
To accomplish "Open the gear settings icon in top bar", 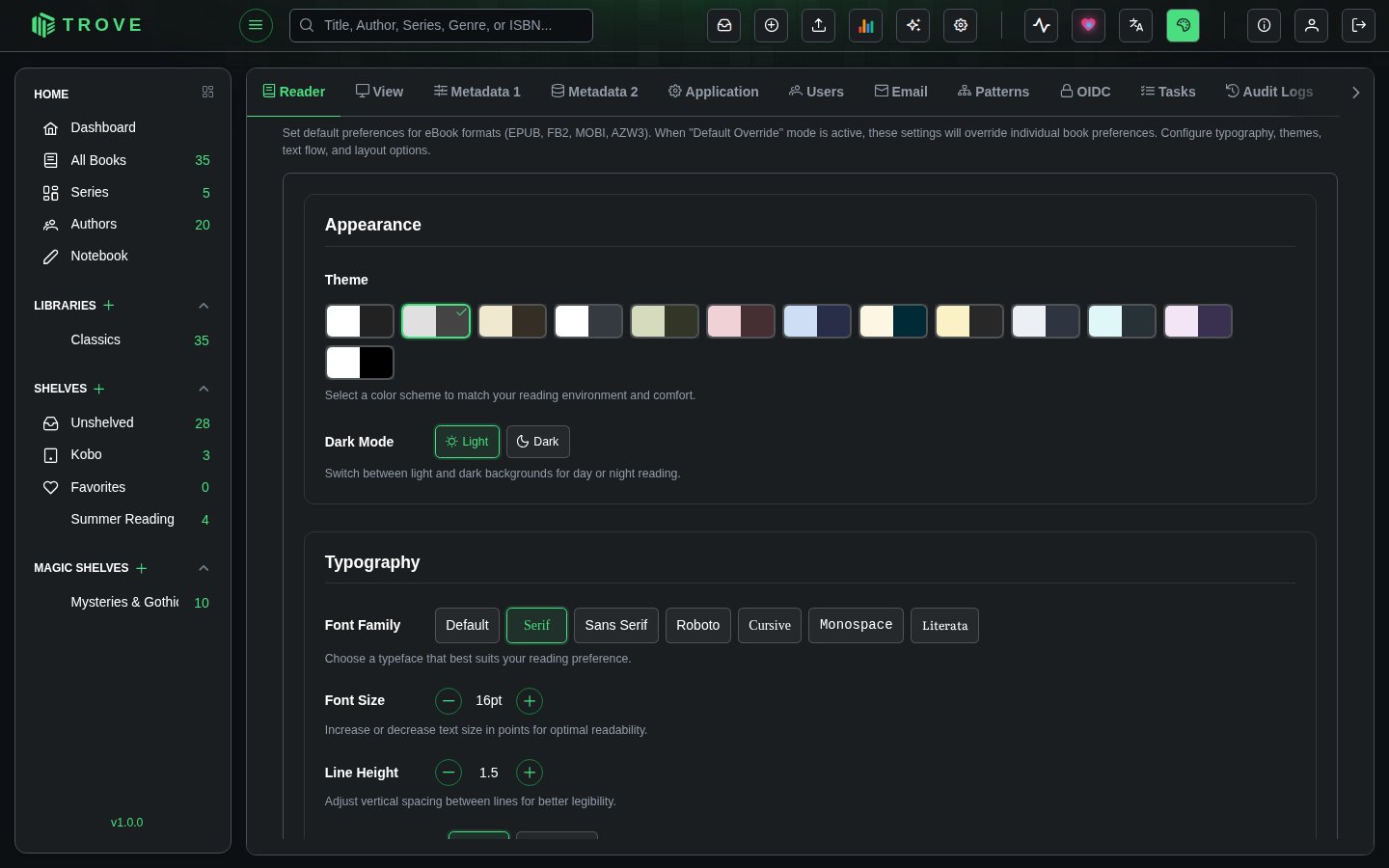I will pyautogui.click(x=961, y=25).
